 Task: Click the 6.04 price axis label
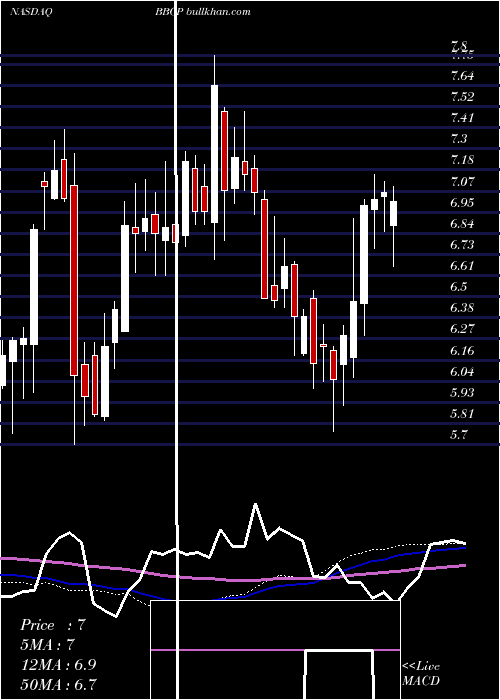pos(462,372)
